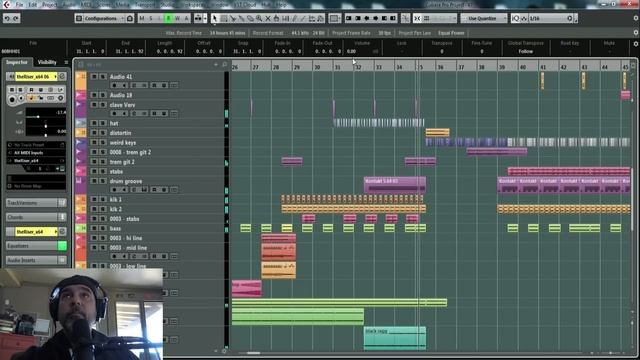Open the Transport menu
Viewport: 640px width, 360px height.
click(x=145, y=5)
